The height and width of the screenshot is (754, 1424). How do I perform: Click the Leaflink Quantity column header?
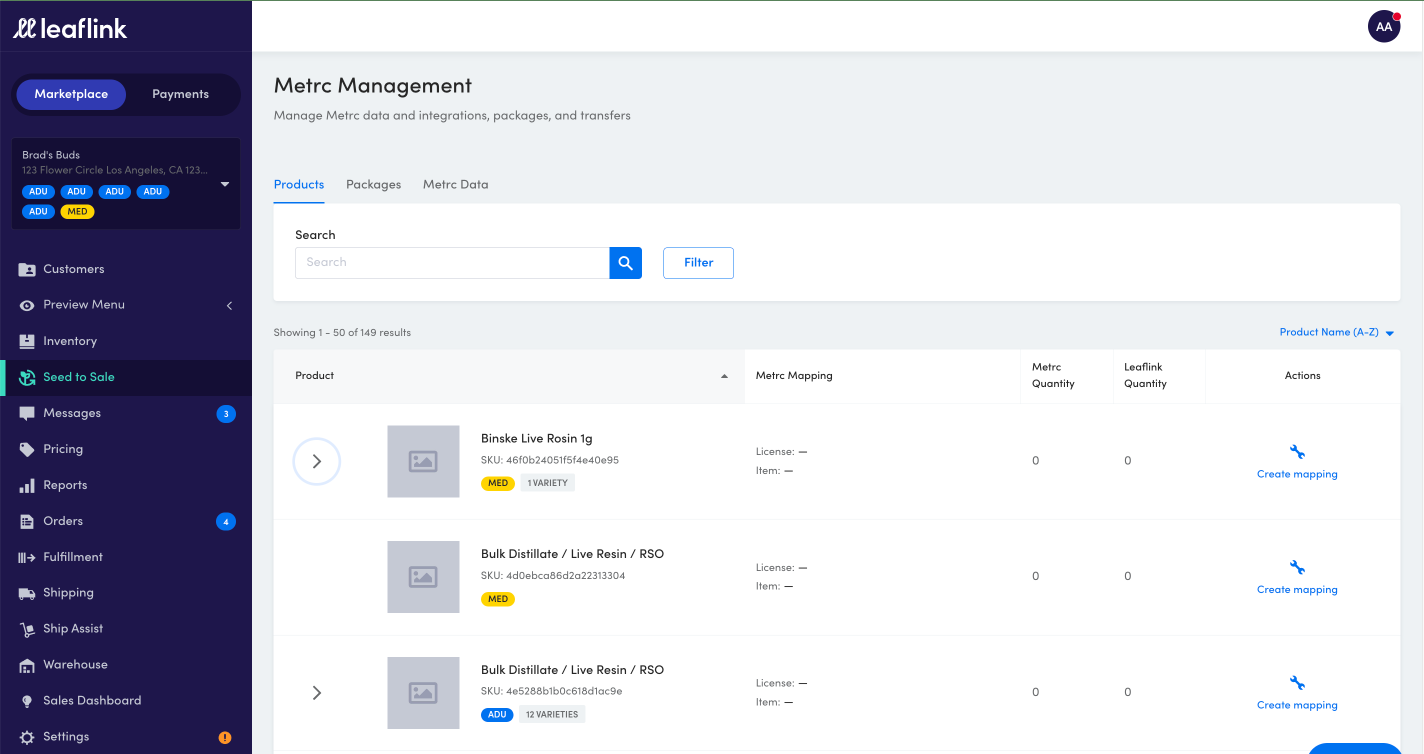[x=1145, y=375]
